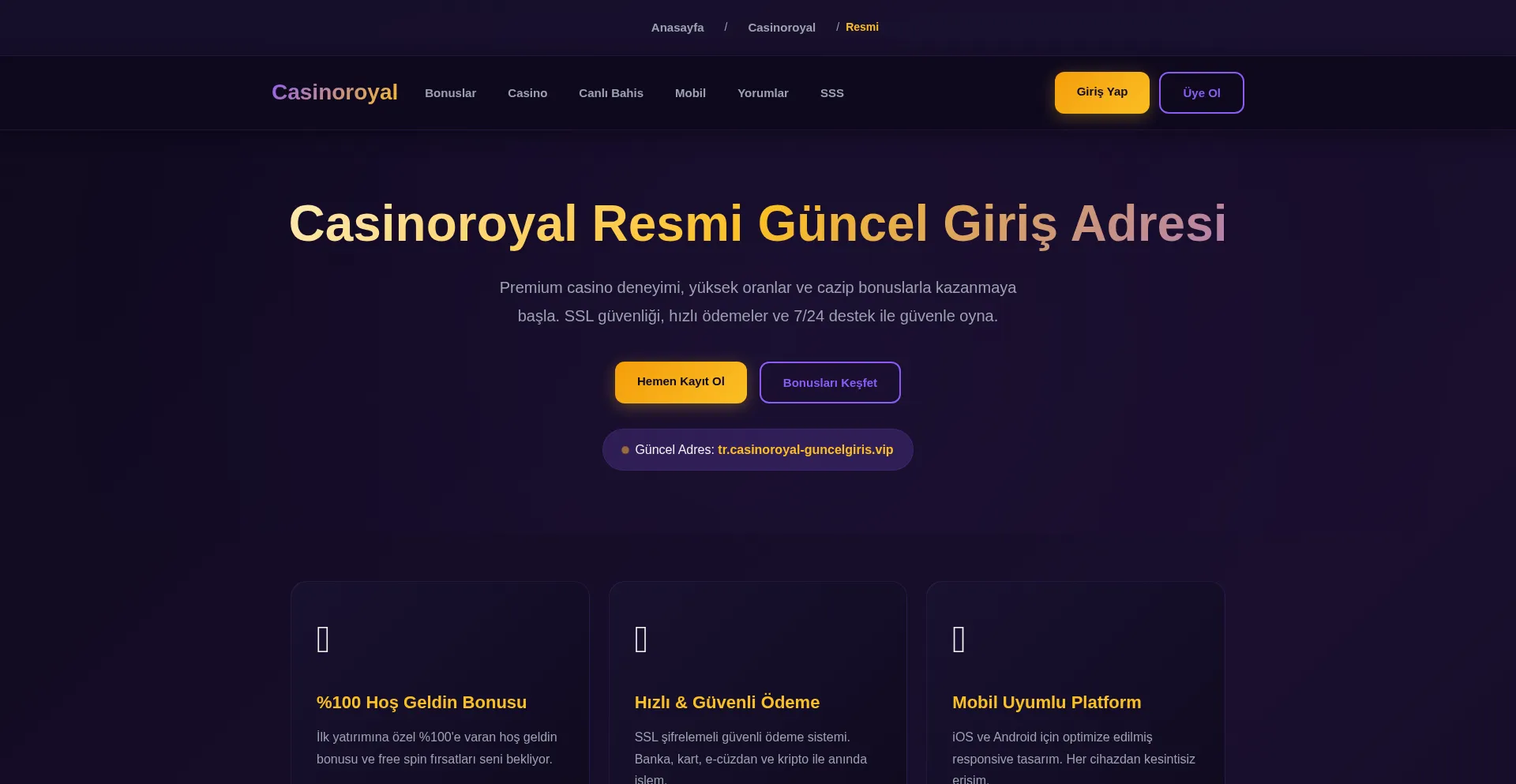Viewport: 1516px width, 784px height.
Task: Open the Canlı Bahis page
Action: (x=610, y=93)
